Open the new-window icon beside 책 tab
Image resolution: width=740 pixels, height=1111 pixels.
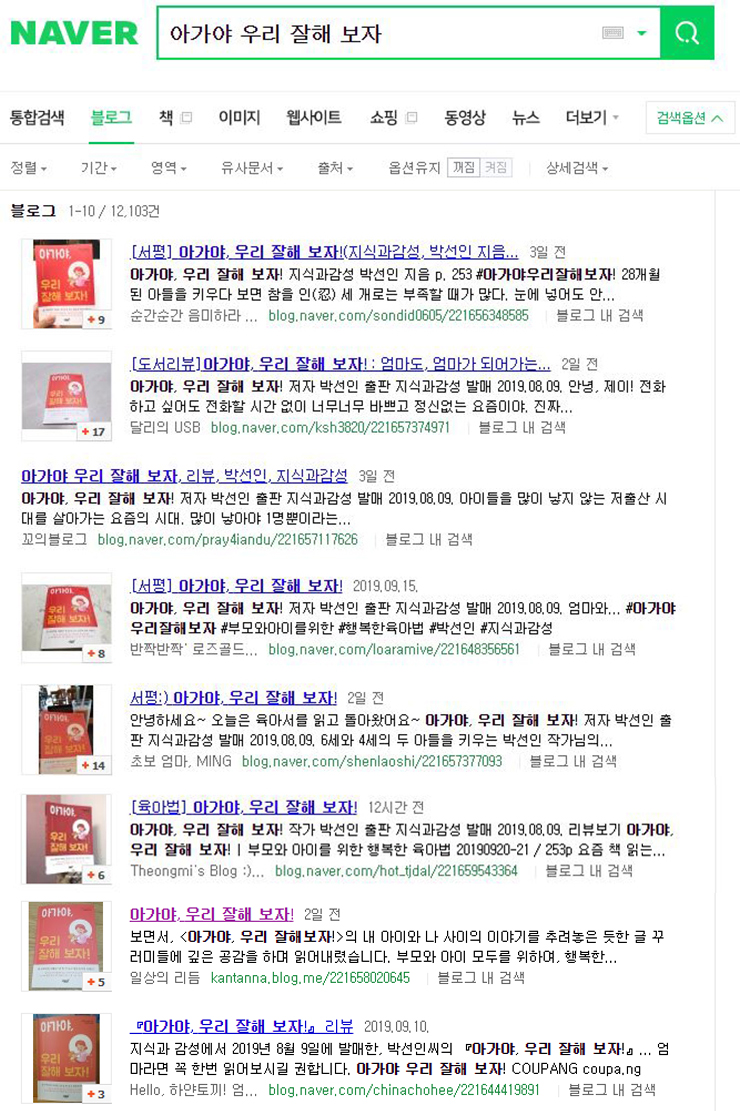tap(186, 118)
